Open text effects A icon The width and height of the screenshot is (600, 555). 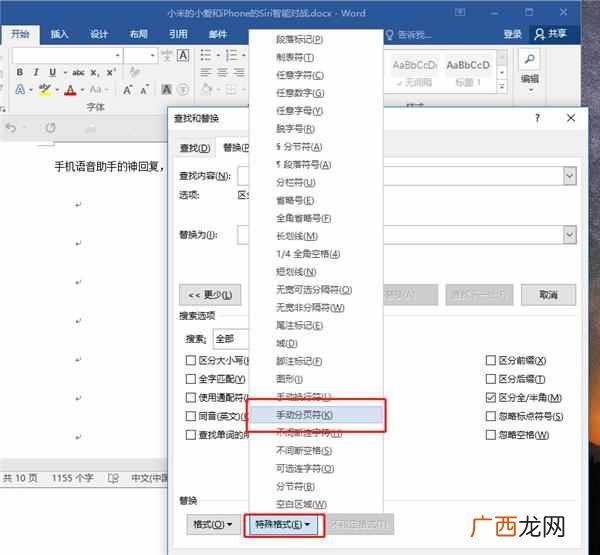(20, 90)
